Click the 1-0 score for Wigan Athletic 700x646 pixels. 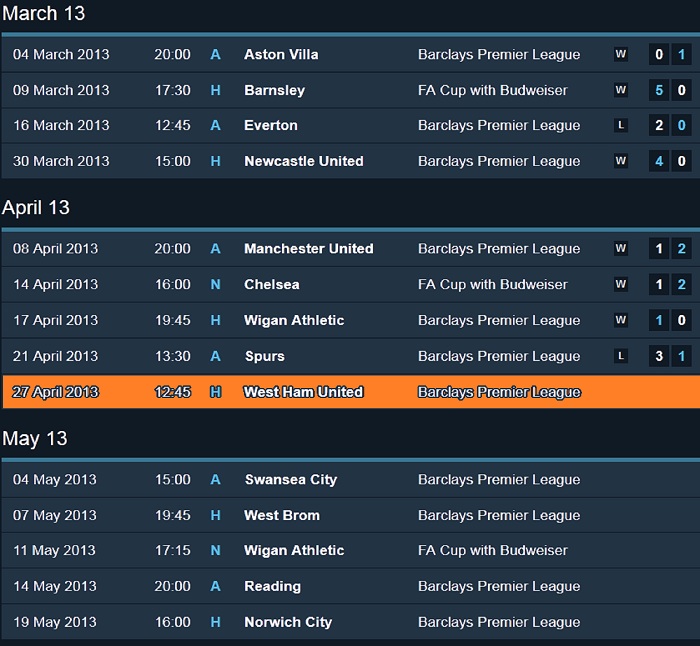(x=670, y=321)
